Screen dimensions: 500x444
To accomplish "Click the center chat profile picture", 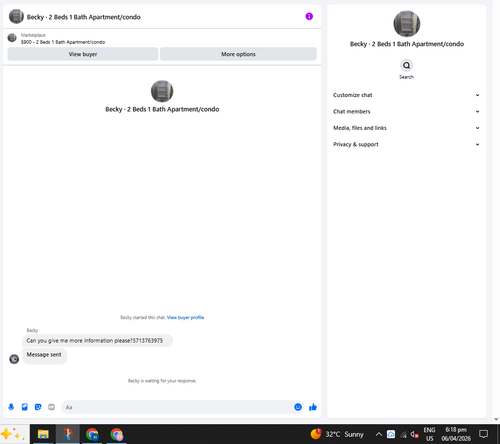I will 162,91.
